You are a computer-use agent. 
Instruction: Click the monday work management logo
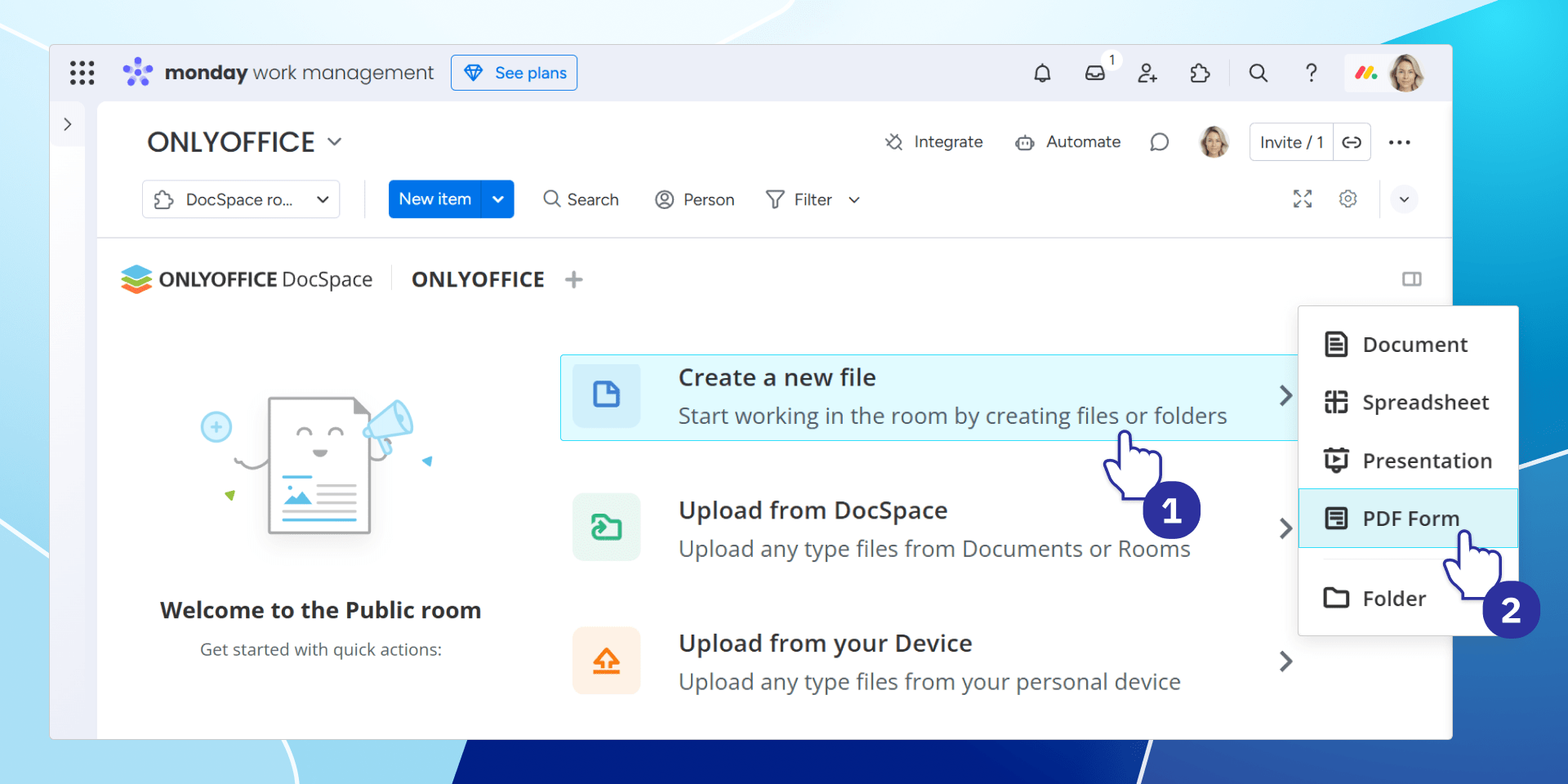(x=278, y=73)
